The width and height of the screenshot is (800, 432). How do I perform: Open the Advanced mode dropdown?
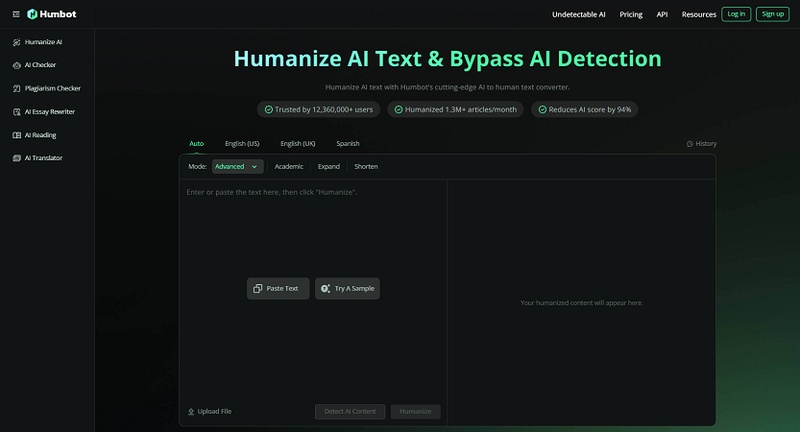click(238, 167)
